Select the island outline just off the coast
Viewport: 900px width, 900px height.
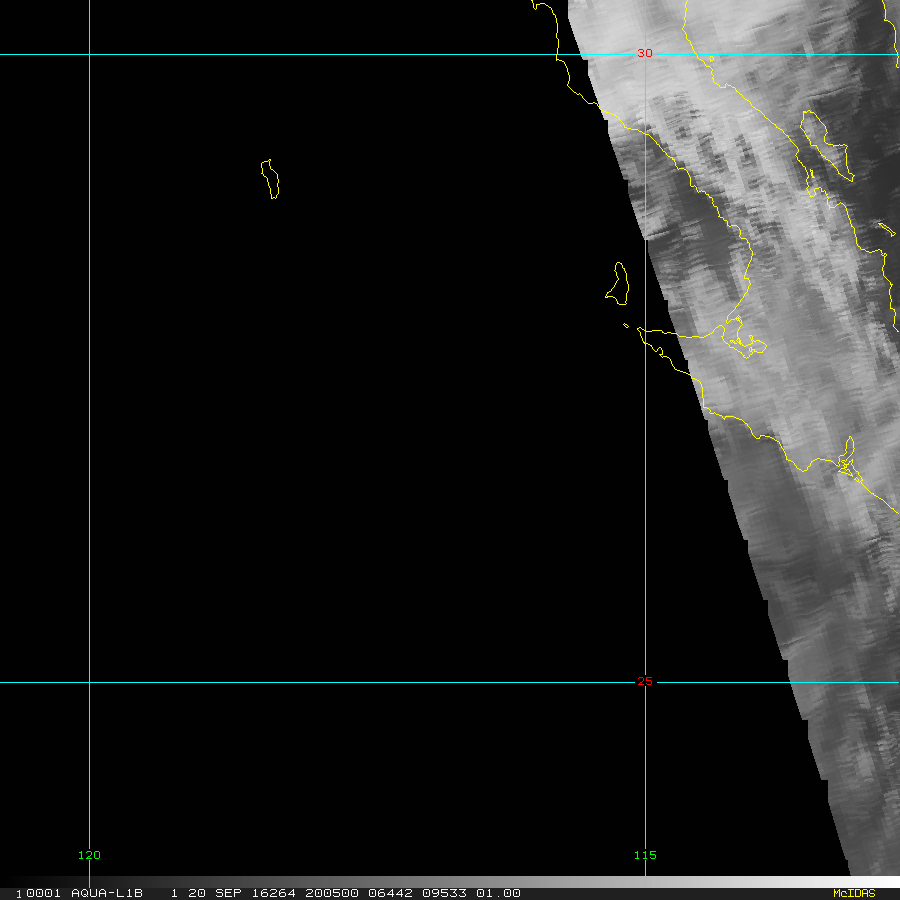pos(618,282)
